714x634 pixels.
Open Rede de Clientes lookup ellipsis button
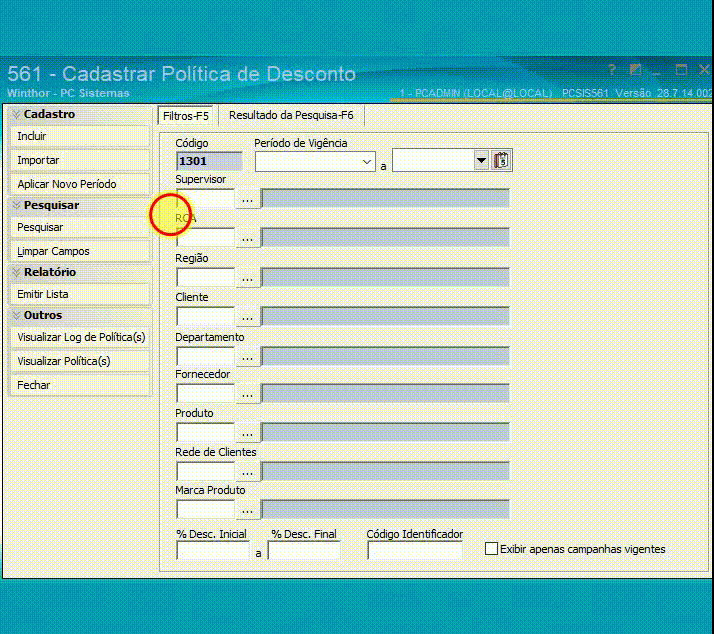pyautogui.click(x=247, y=472)
